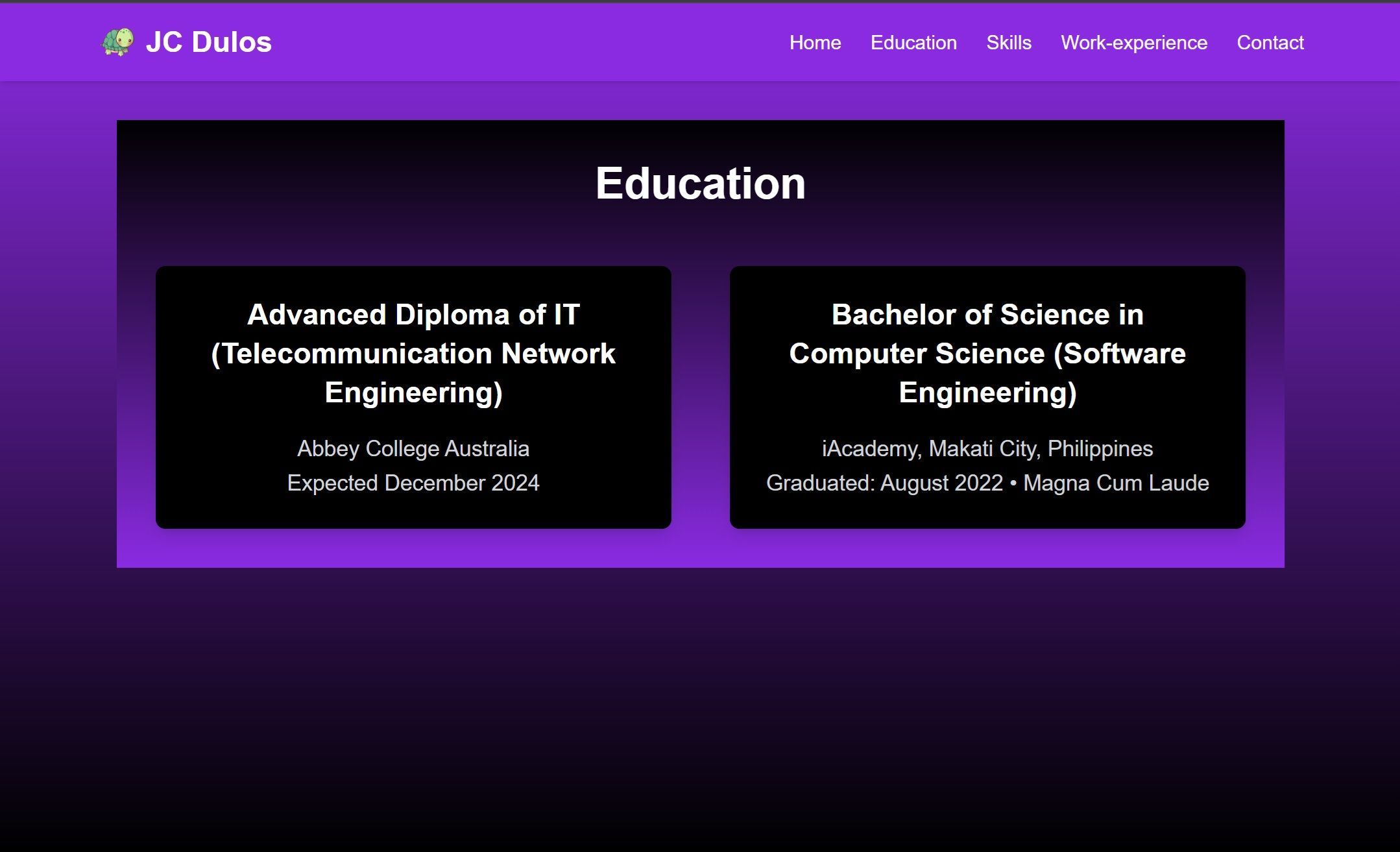Click the Magna Cum Laude honors text
Viewport: 1400px width, 852px height.
click(1116, 483)
